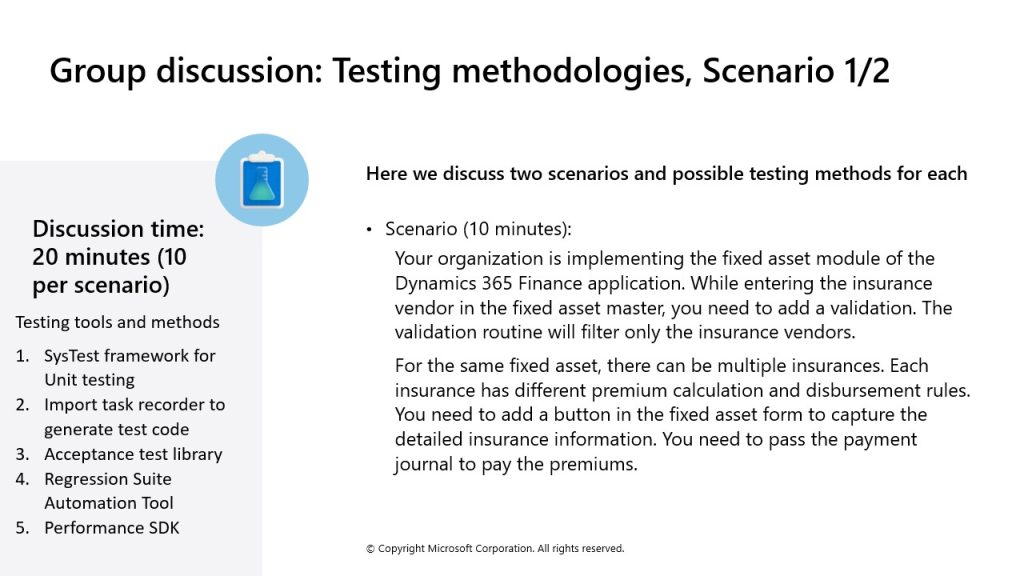
Task: Click 'Dynamics 365 Finance application' text
Action: coord(540,283)
